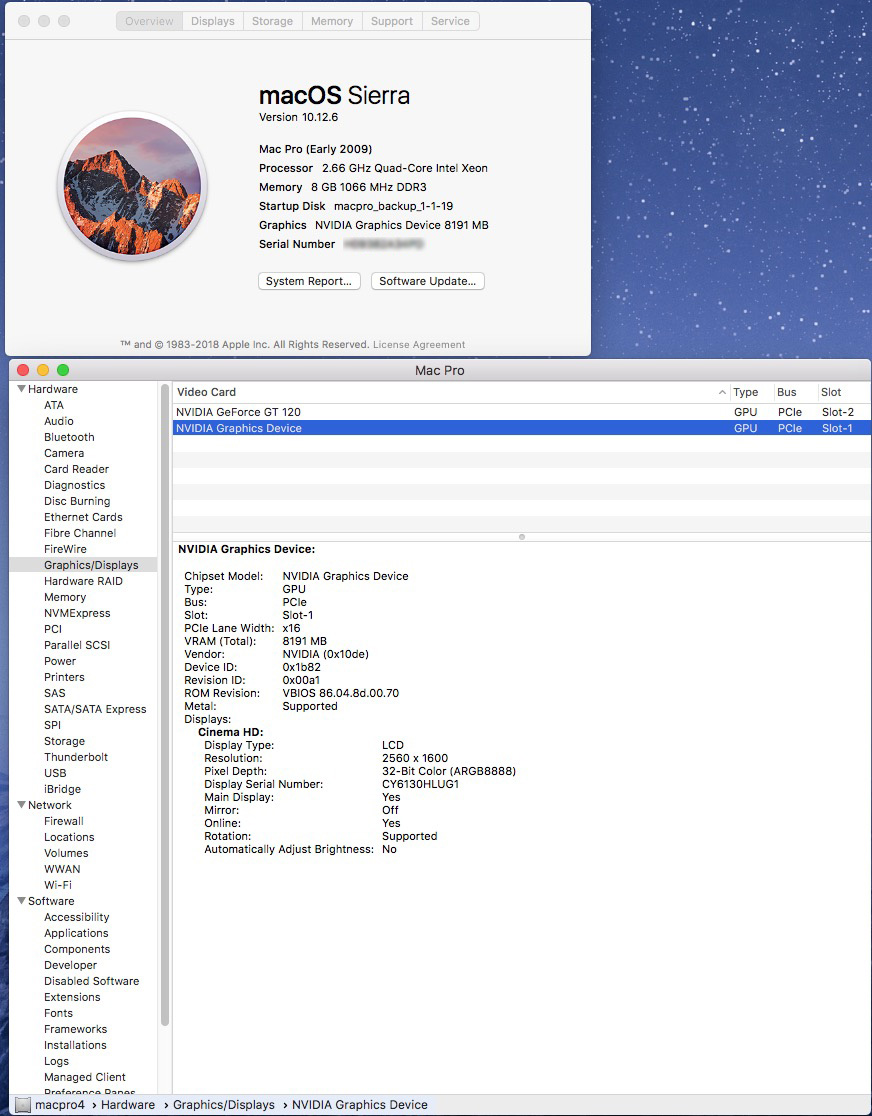This screenshot has width=872, height=1116.
Task: Select FireWire in the sidebar
Action: [65, 549]
